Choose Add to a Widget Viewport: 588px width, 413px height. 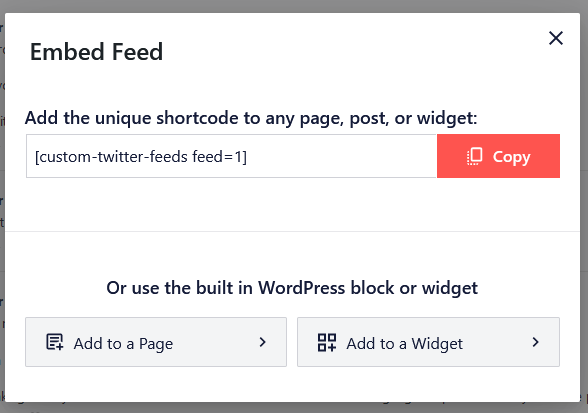pos(428,342)
